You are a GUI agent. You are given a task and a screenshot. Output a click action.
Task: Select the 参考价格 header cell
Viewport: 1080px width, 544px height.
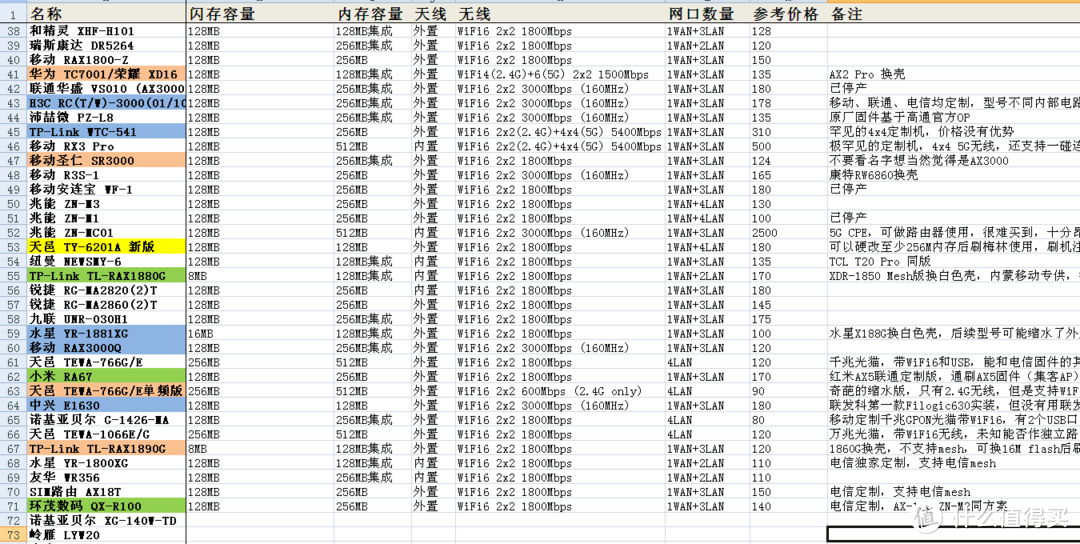pyautogui.click(x=789, y=14)
